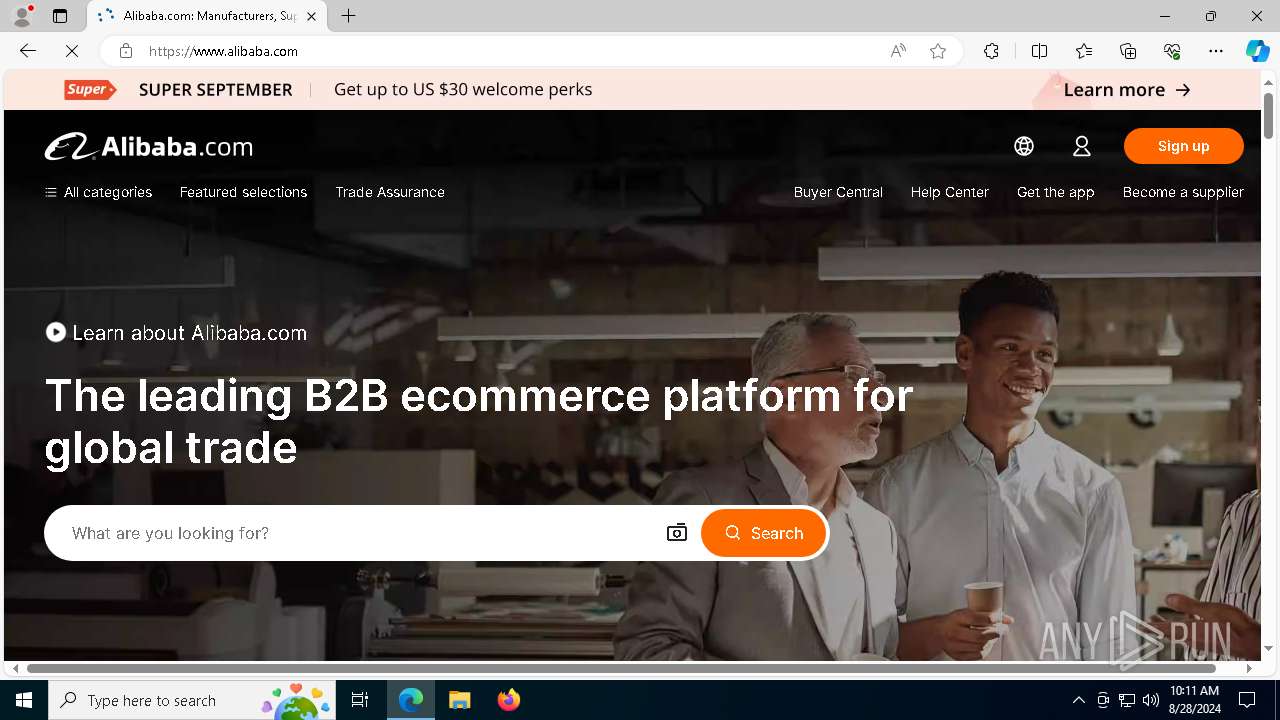Open language and region globe icon
The width and height of the screenshot is (1280, 720).
(x=1024, y=146)
